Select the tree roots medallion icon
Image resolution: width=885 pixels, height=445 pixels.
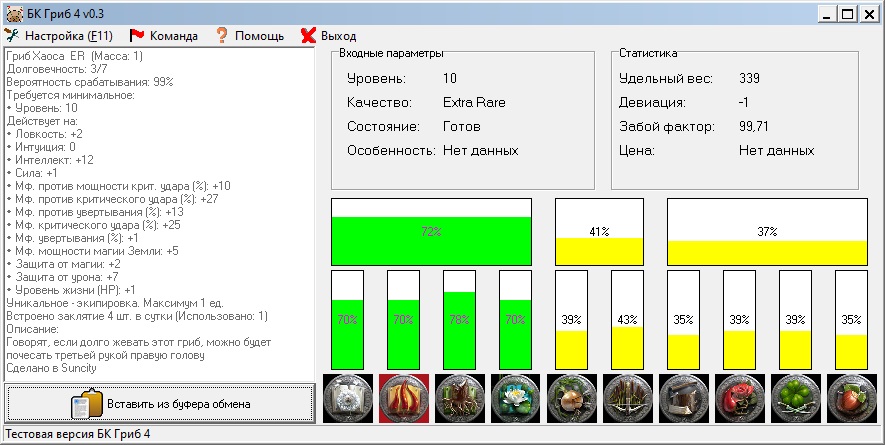point(459,398)
